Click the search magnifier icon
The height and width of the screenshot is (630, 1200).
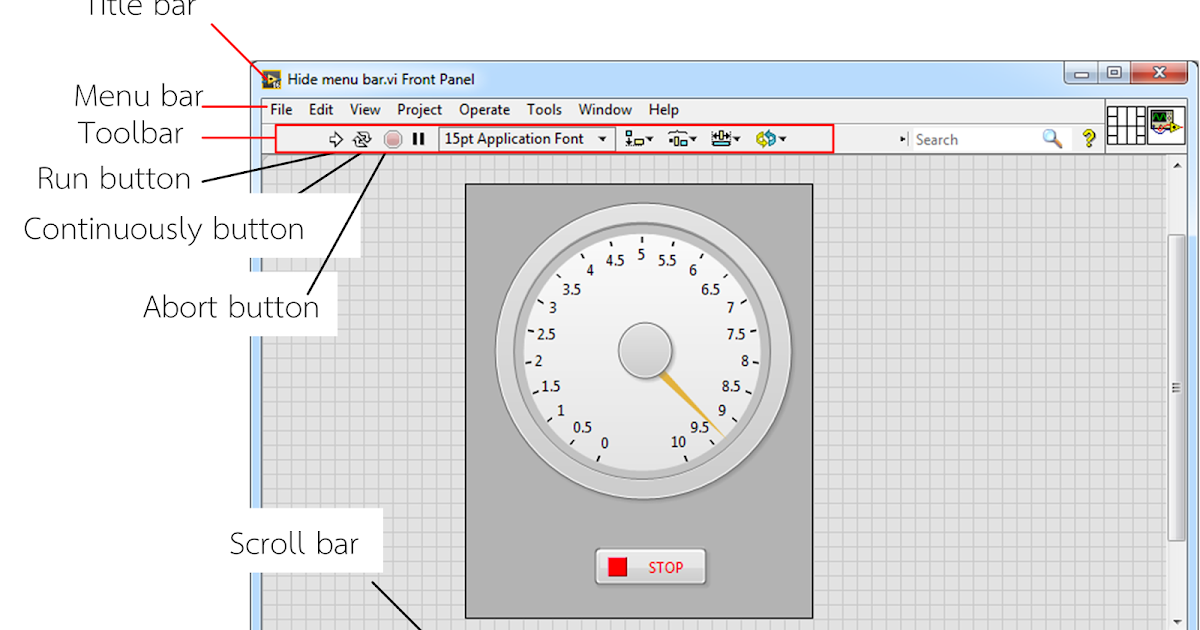coord(1052,138)
